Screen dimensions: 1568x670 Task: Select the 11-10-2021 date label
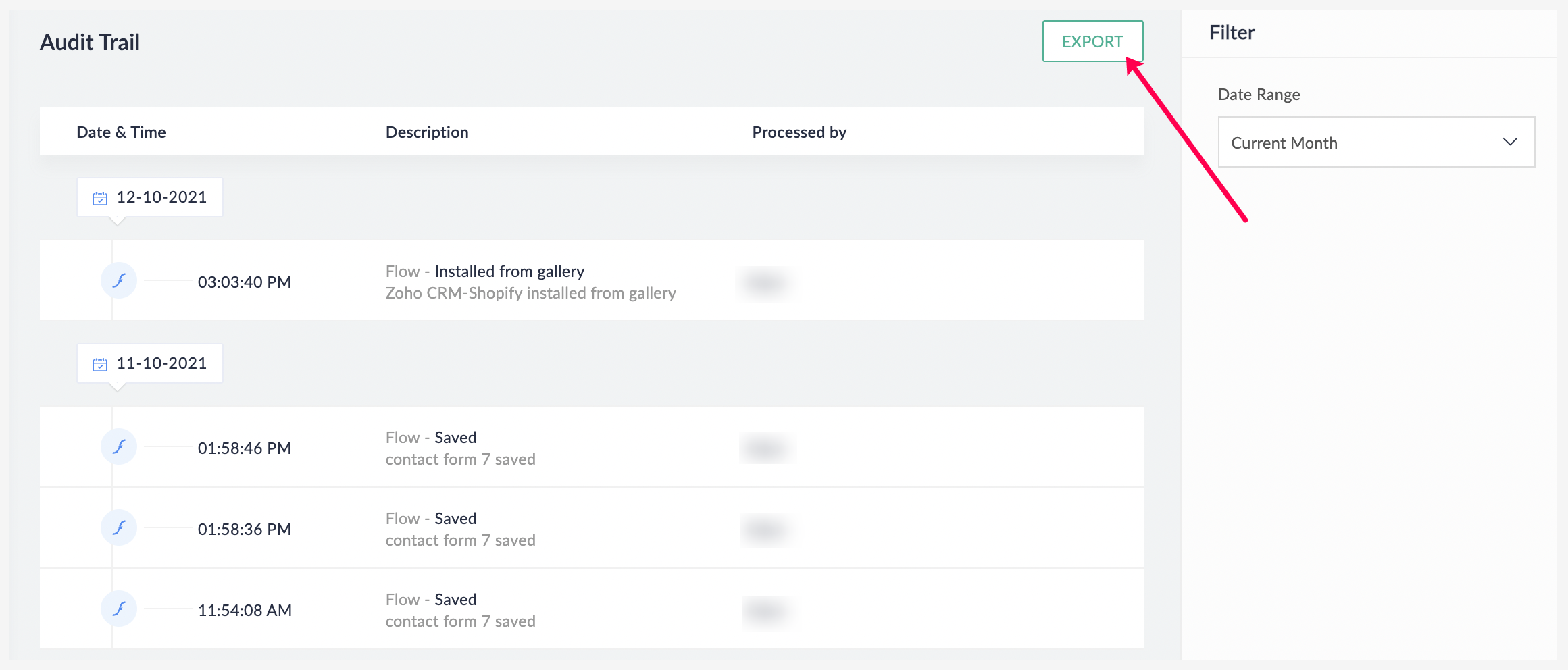161,363
